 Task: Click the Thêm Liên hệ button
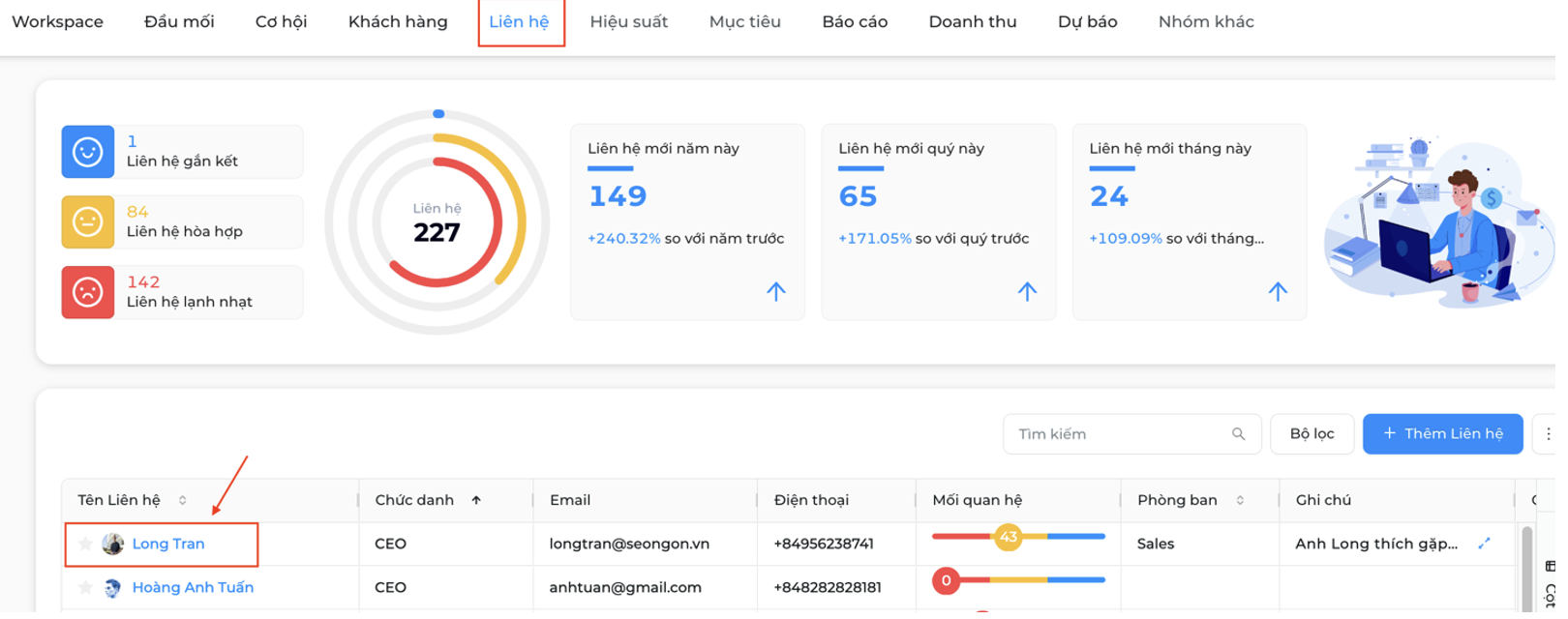[x=1442, y=434]
